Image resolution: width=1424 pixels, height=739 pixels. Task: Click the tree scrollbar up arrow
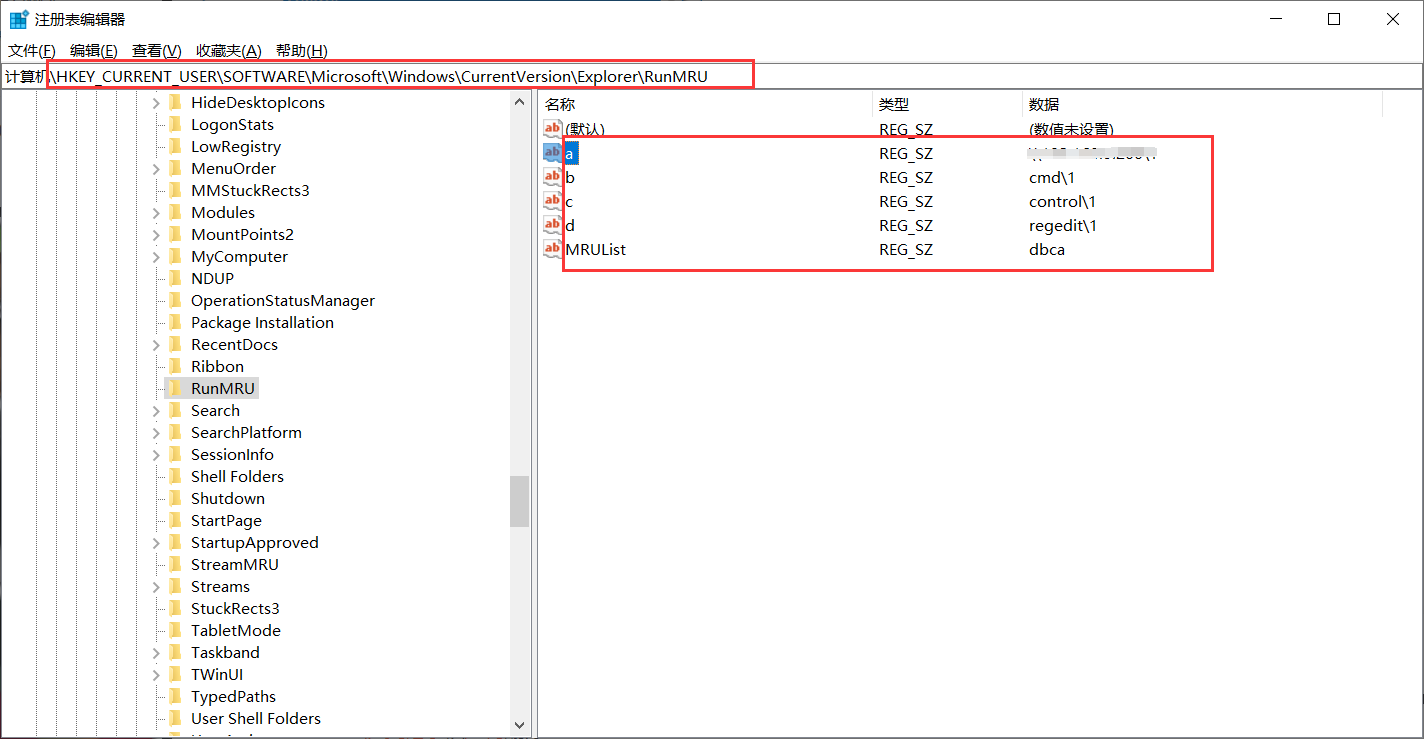coord(519,102)
